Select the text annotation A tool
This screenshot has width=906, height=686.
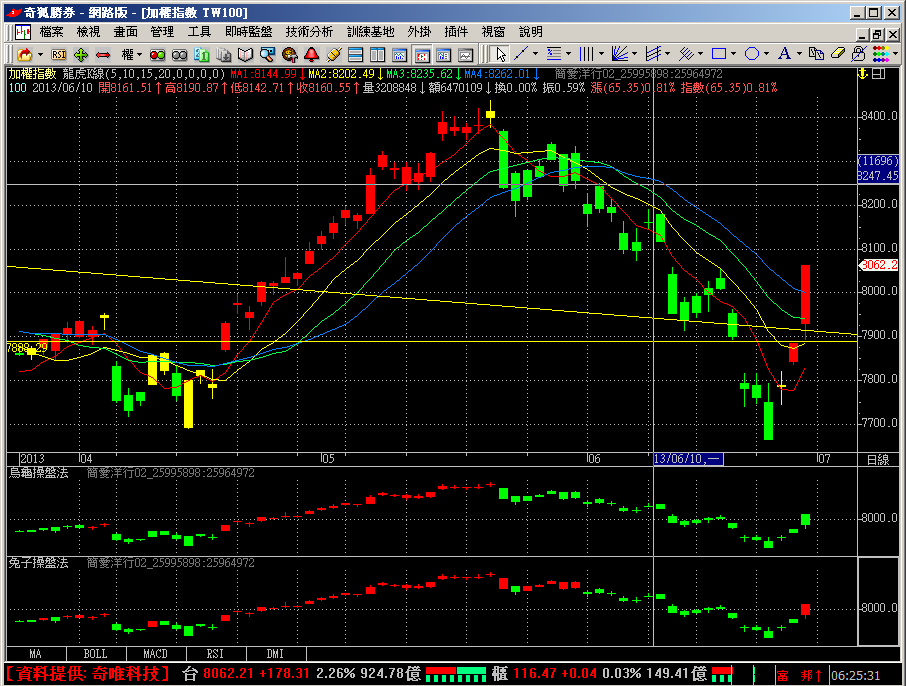pyautogui.click(x=784, y=54)
